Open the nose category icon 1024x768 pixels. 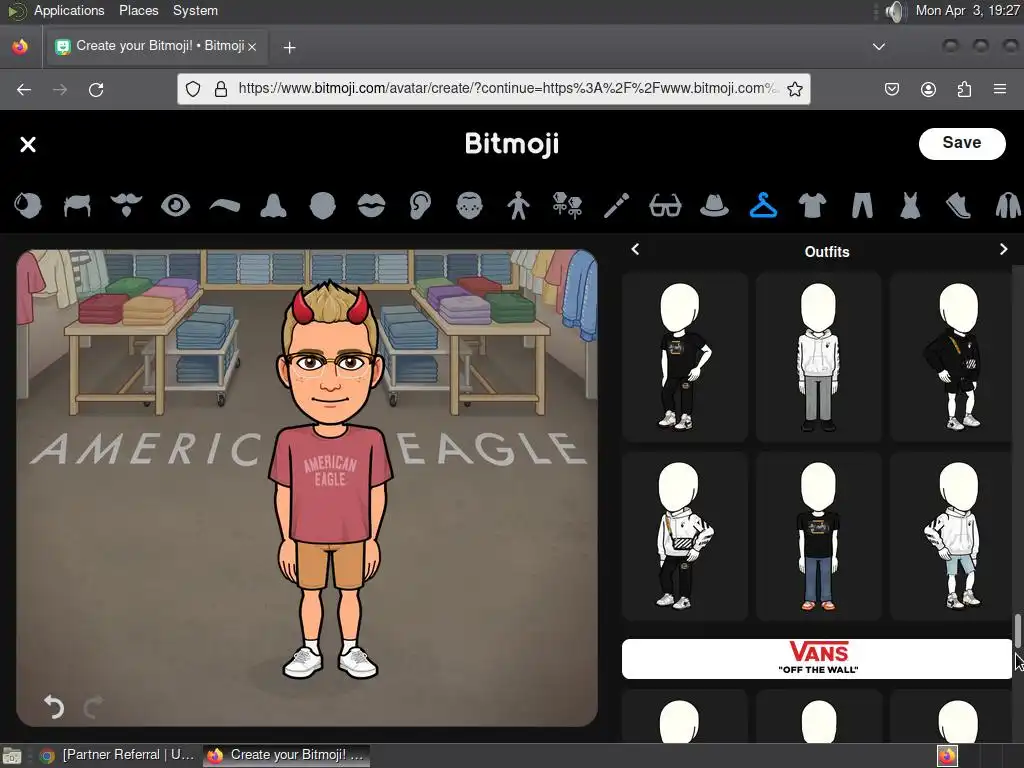(x=274, y=206)
